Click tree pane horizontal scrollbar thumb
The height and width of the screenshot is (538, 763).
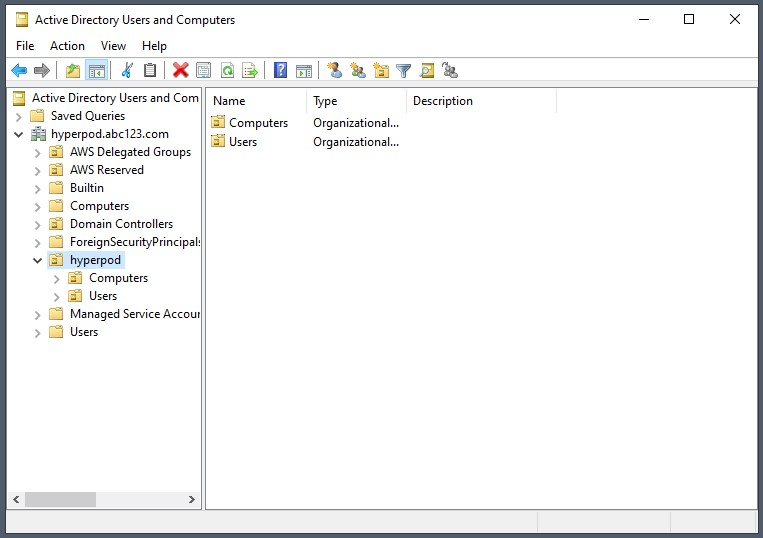[x=60, y=500]
